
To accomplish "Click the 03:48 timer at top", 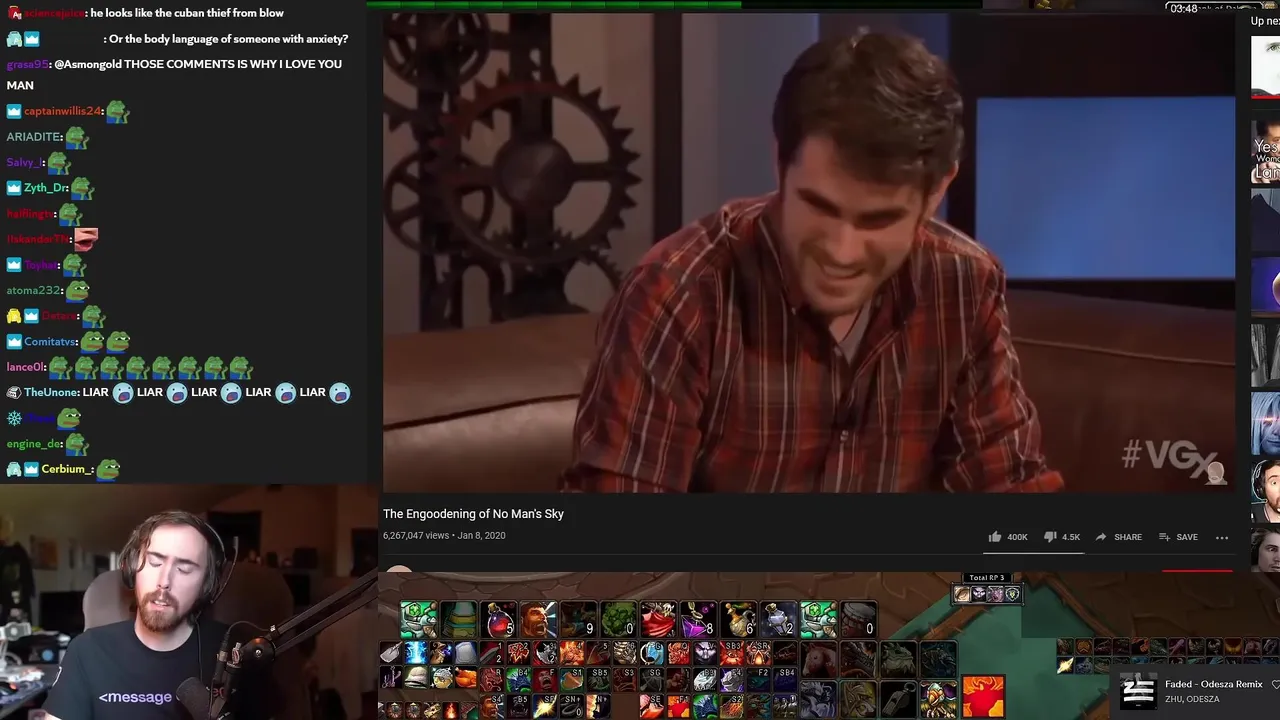I will (1183, 8).
